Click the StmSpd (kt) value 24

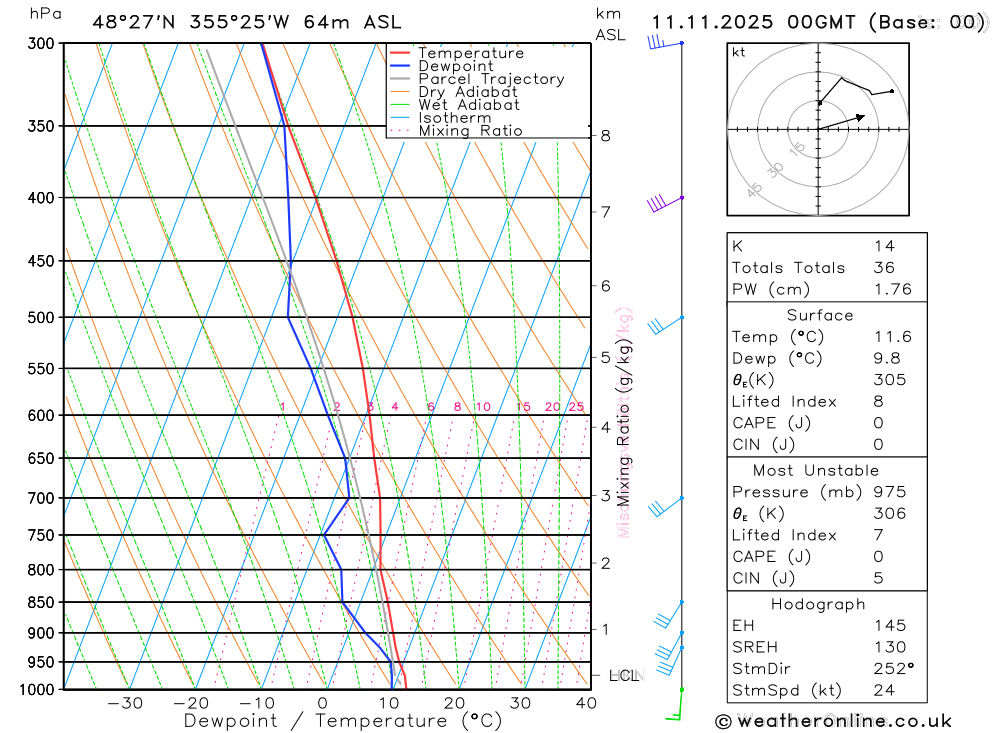pos(885,691)
